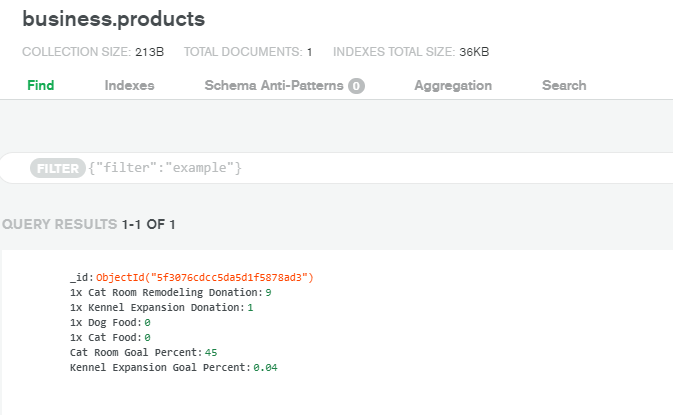Click the Kennel Expansion Goal Percent value 0.04

(265, 368)
